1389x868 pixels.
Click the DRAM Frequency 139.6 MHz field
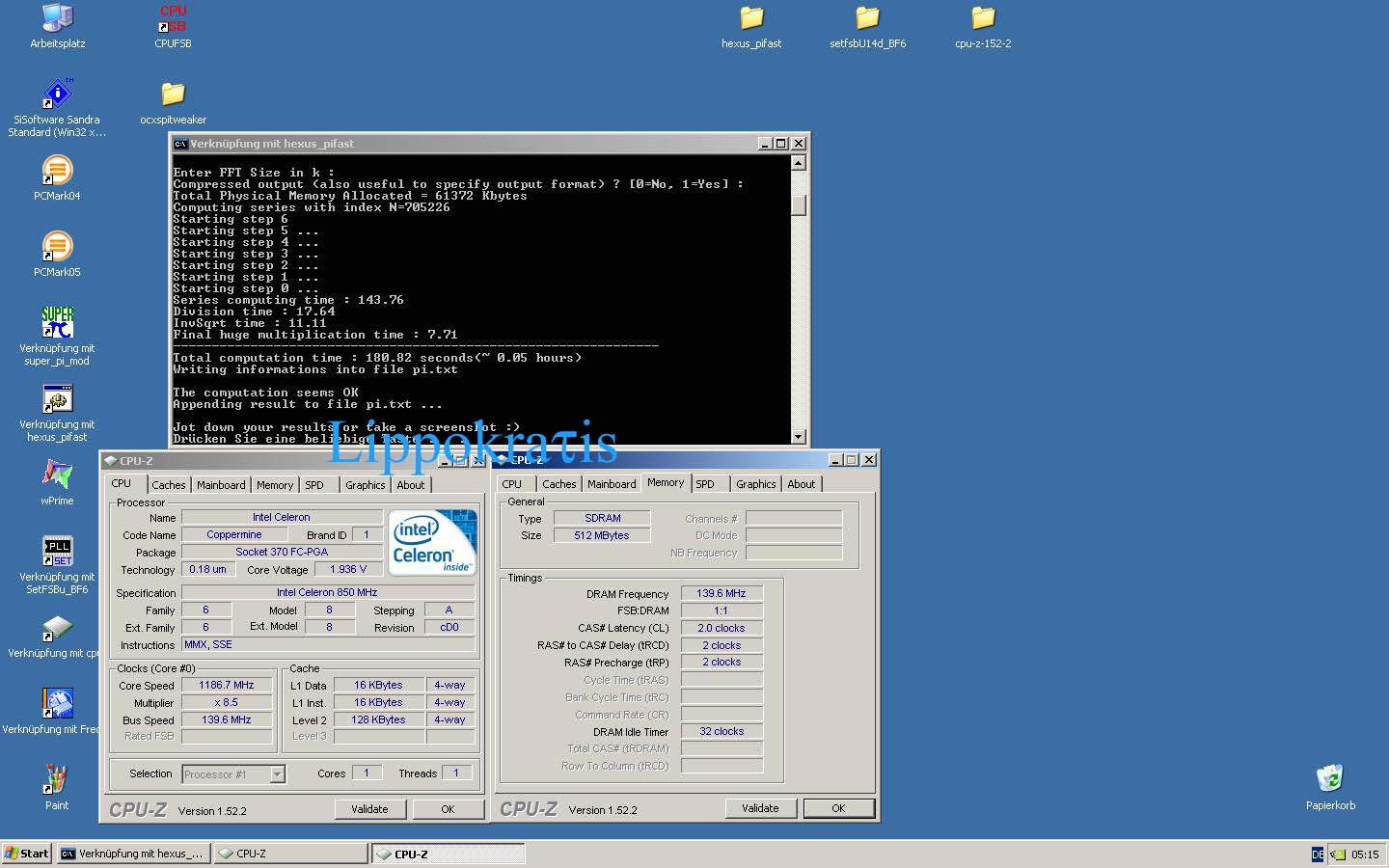click(722, 593)
